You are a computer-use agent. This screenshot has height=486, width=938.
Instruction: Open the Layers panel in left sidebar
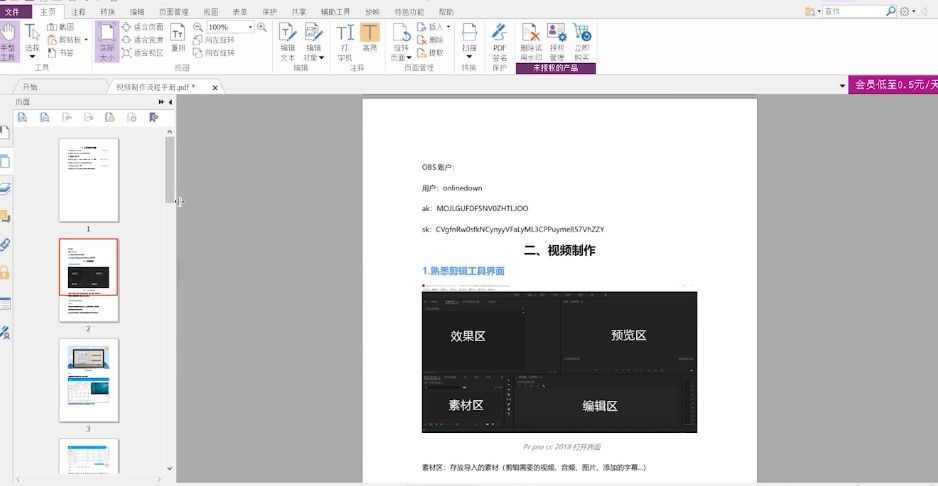pyautogui.click(x=4, y=189)
